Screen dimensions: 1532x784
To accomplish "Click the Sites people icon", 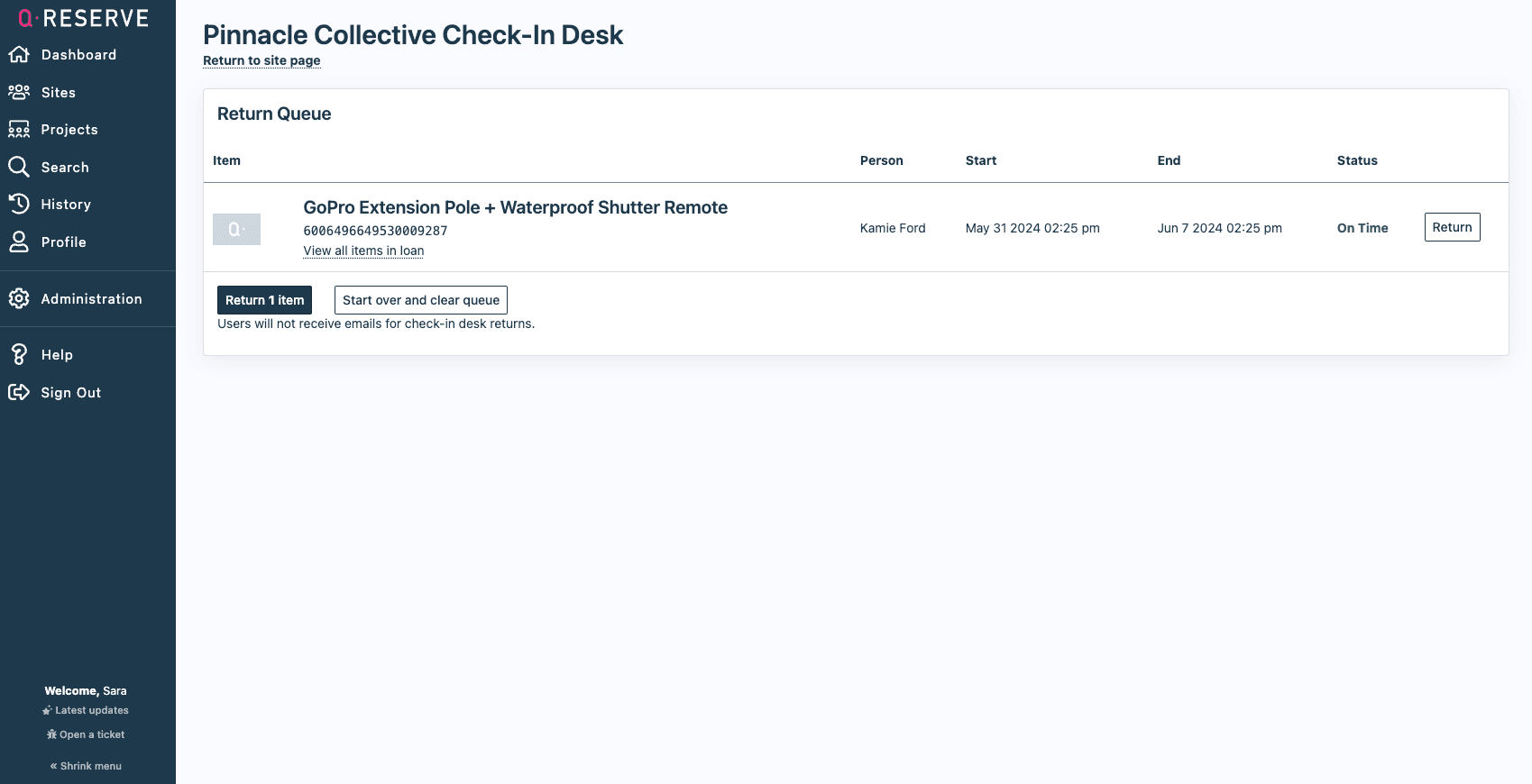I will pos(19,92).
